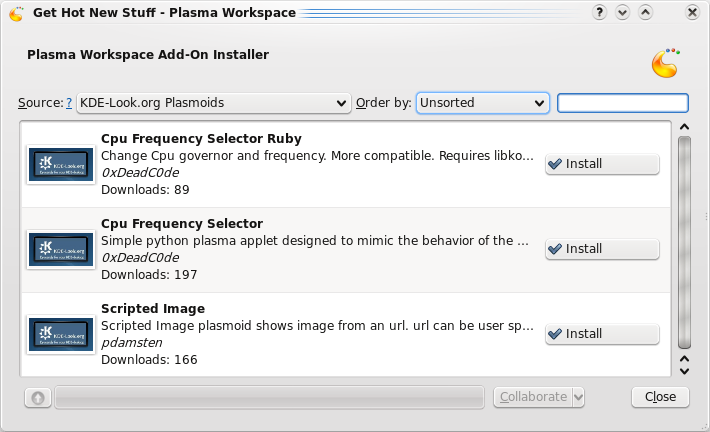710x432 pixels.
Task: Select the Scripted Image list entry title
Action: tap(153, 308)
